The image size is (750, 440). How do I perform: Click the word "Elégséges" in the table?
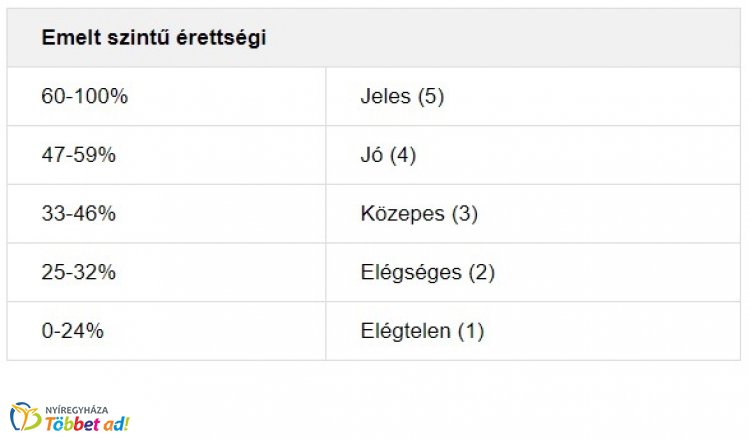411,272
